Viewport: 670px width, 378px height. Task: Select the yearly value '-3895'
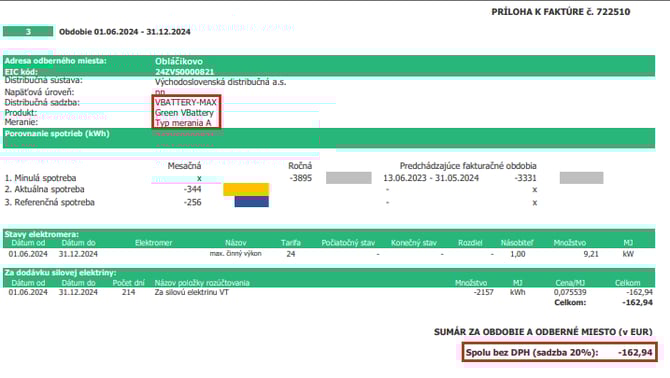pyautogui.click(x=301, y=178)
